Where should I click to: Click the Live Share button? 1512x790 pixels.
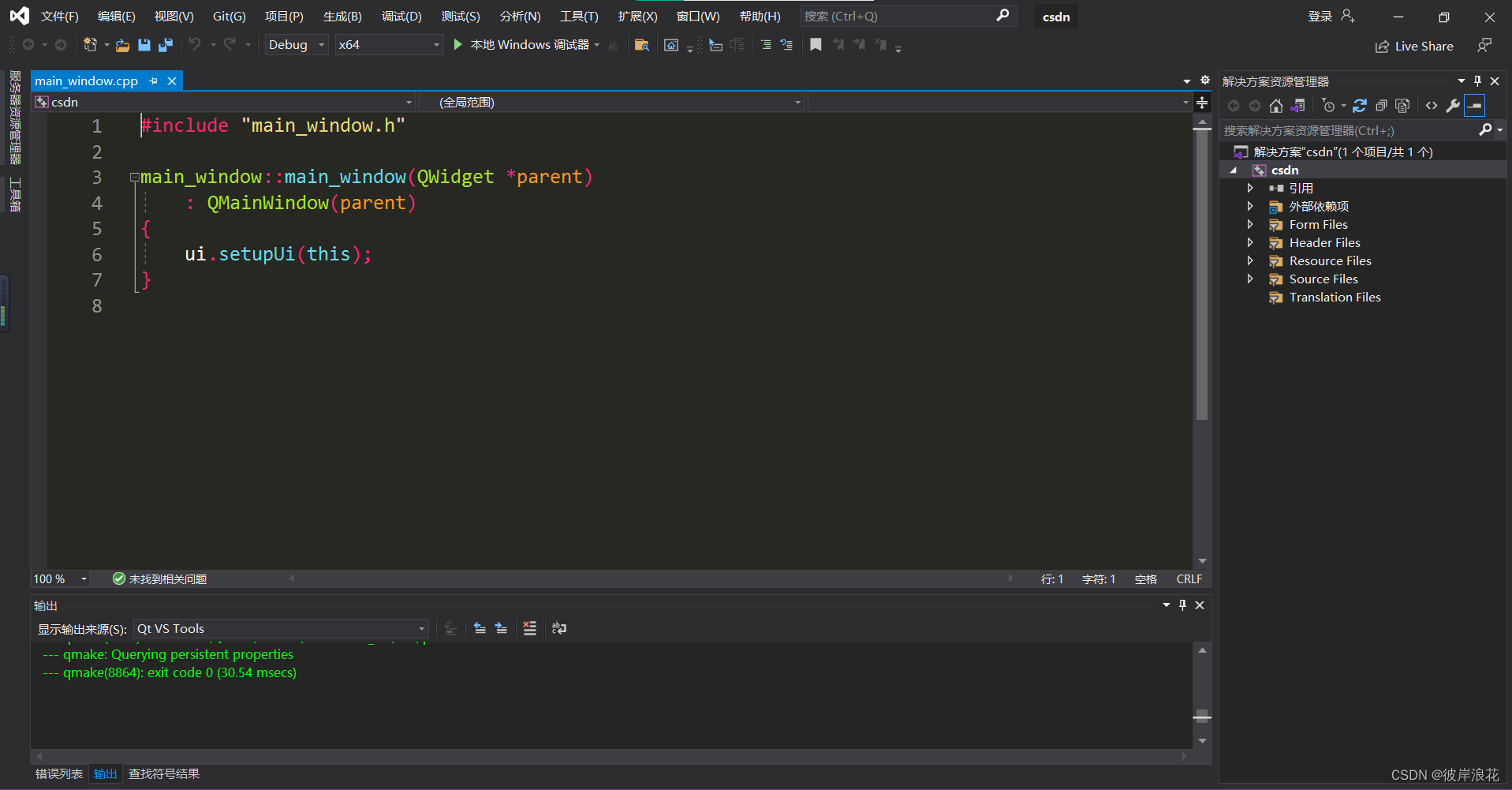click(x=1414, y=46)
